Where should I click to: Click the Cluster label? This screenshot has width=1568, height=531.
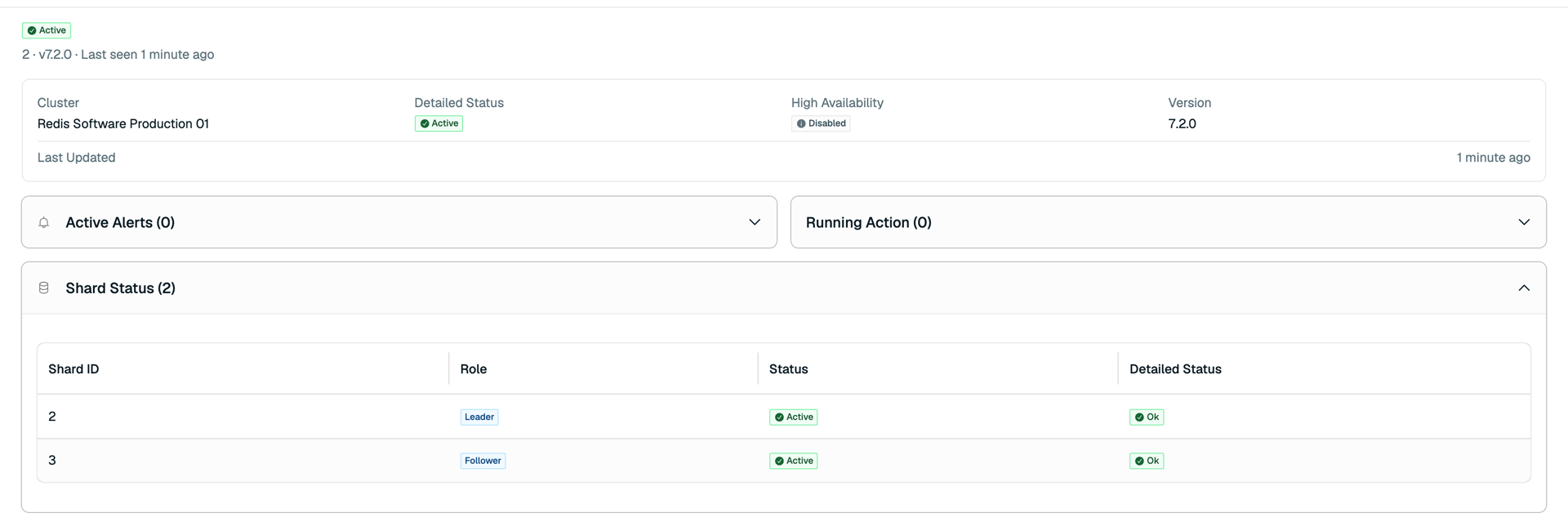[x=58, y=103]
